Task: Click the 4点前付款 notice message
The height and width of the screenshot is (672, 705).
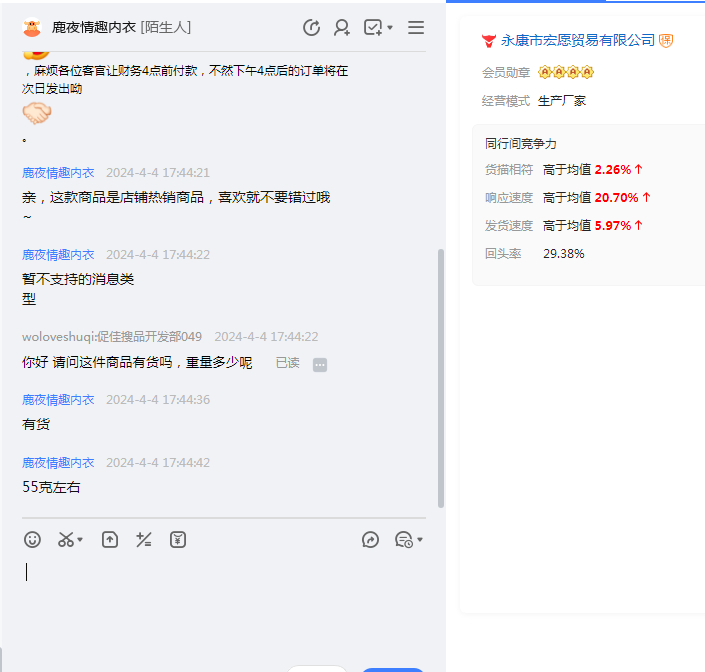Action: point(185,80)
